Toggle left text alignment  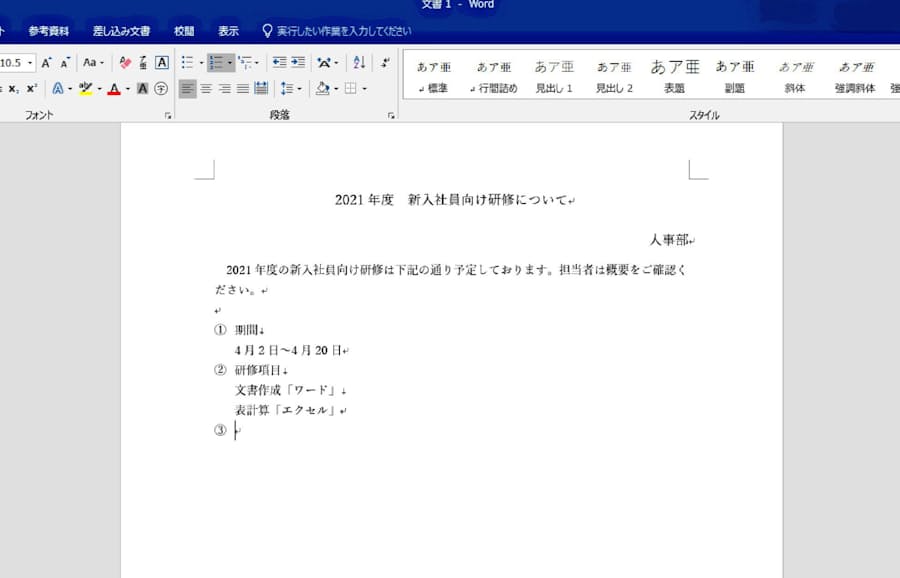187,89
